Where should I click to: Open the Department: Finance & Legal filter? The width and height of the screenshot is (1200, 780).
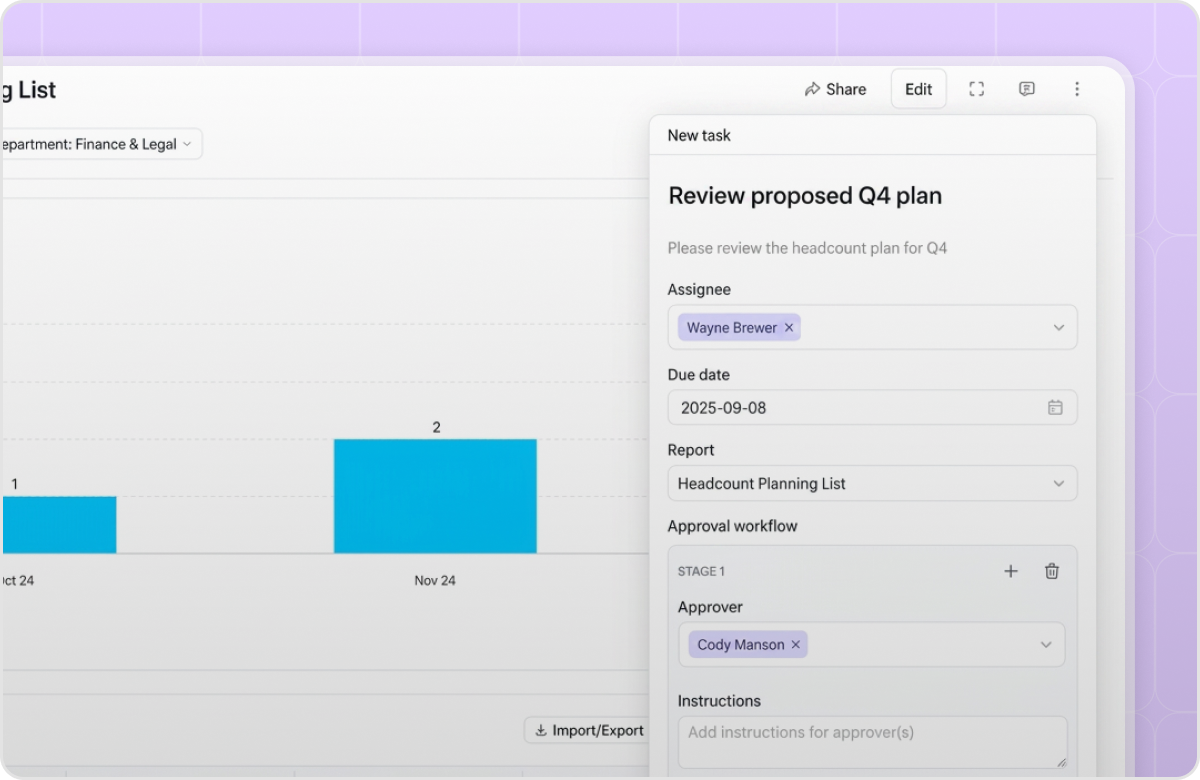point(101,144)
